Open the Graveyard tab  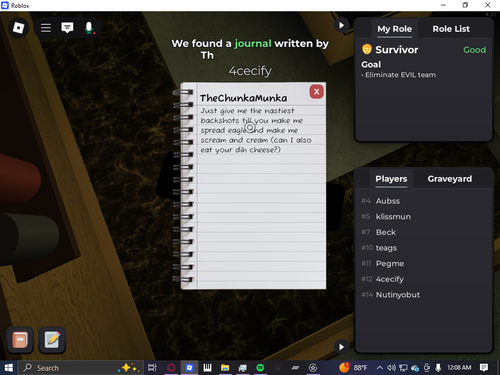pyautogui.click(x=450, y=179)
